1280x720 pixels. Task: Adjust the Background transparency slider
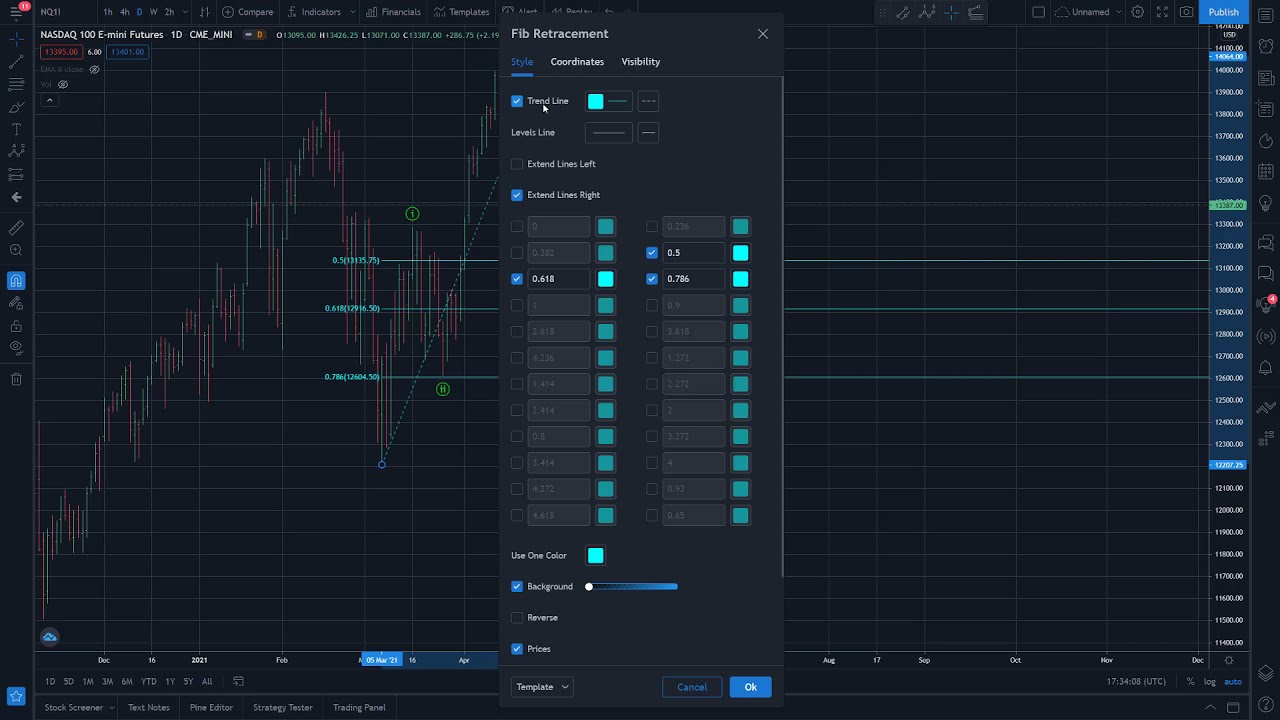633,587
